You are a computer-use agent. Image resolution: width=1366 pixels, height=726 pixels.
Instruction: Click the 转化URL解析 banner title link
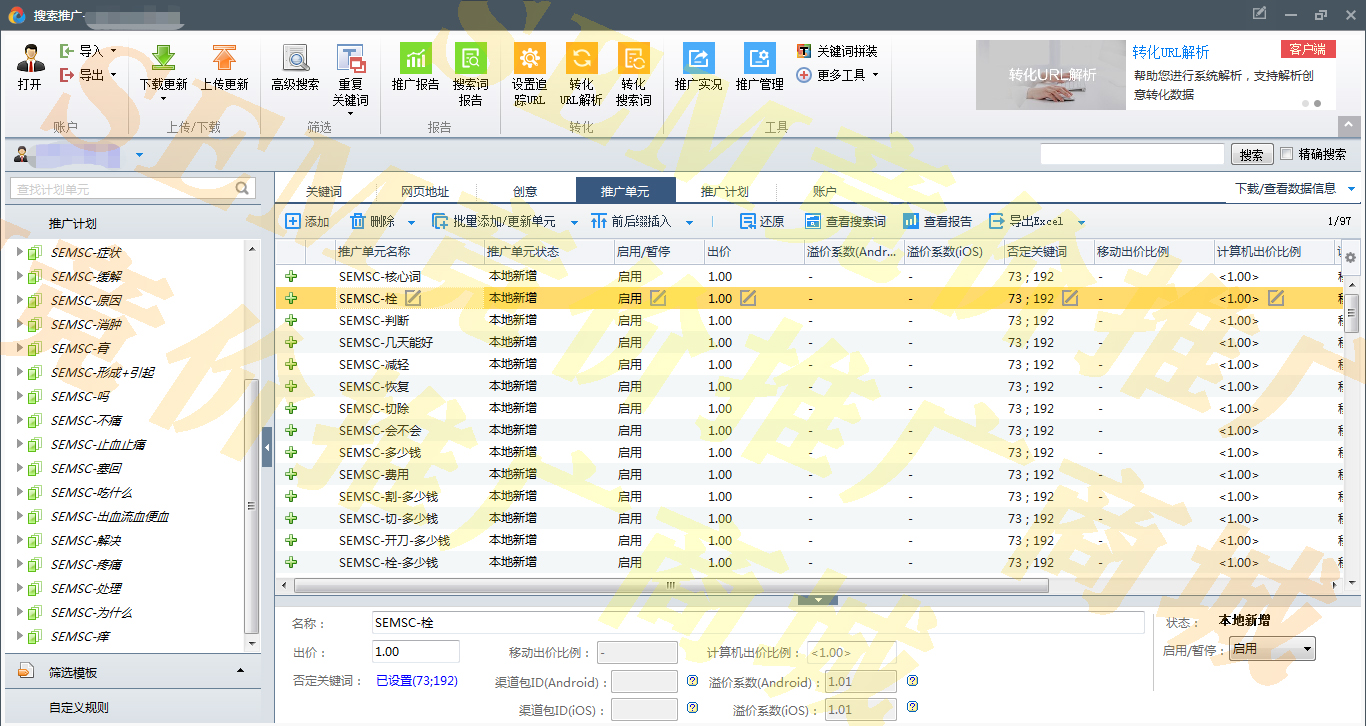[x=1171, y=52]
